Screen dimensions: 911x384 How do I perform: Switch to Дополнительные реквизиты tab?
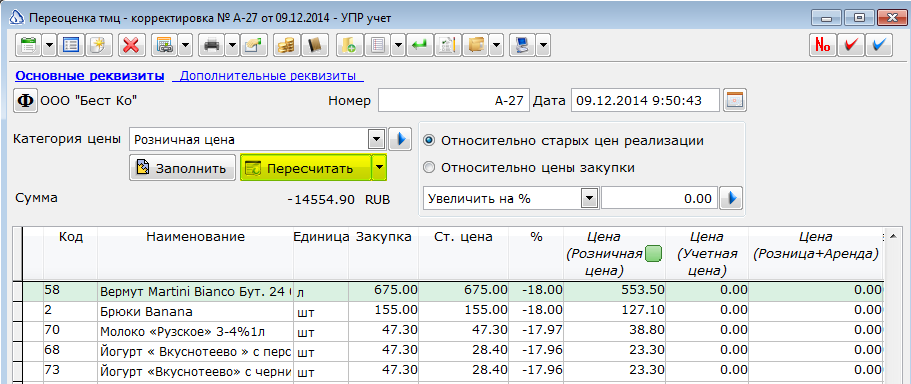268,76
